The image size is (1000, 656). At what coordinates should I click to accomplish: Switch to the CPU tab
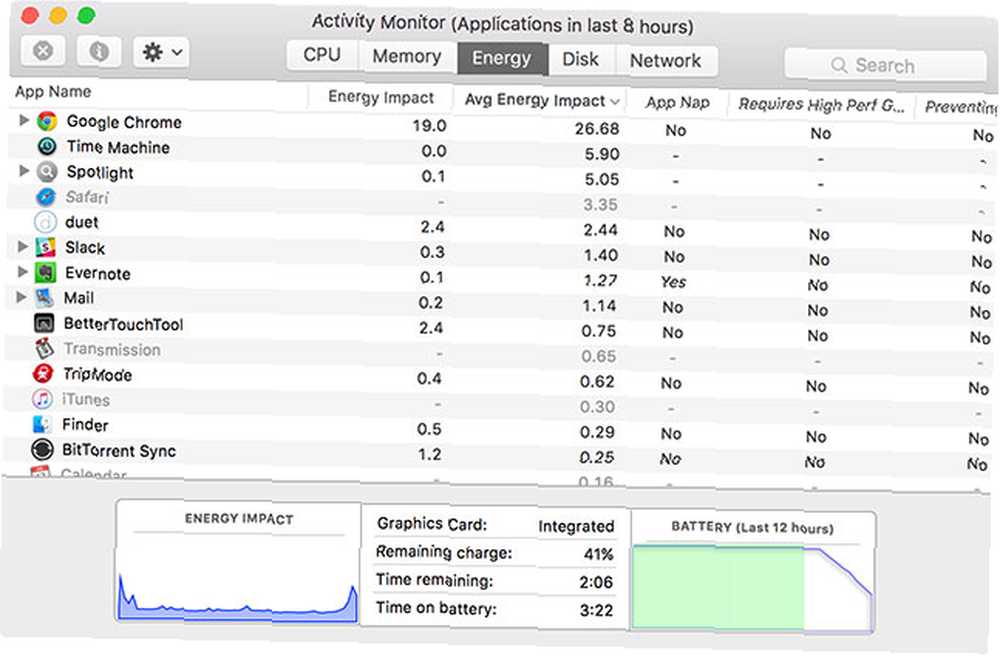coord(322,55)
